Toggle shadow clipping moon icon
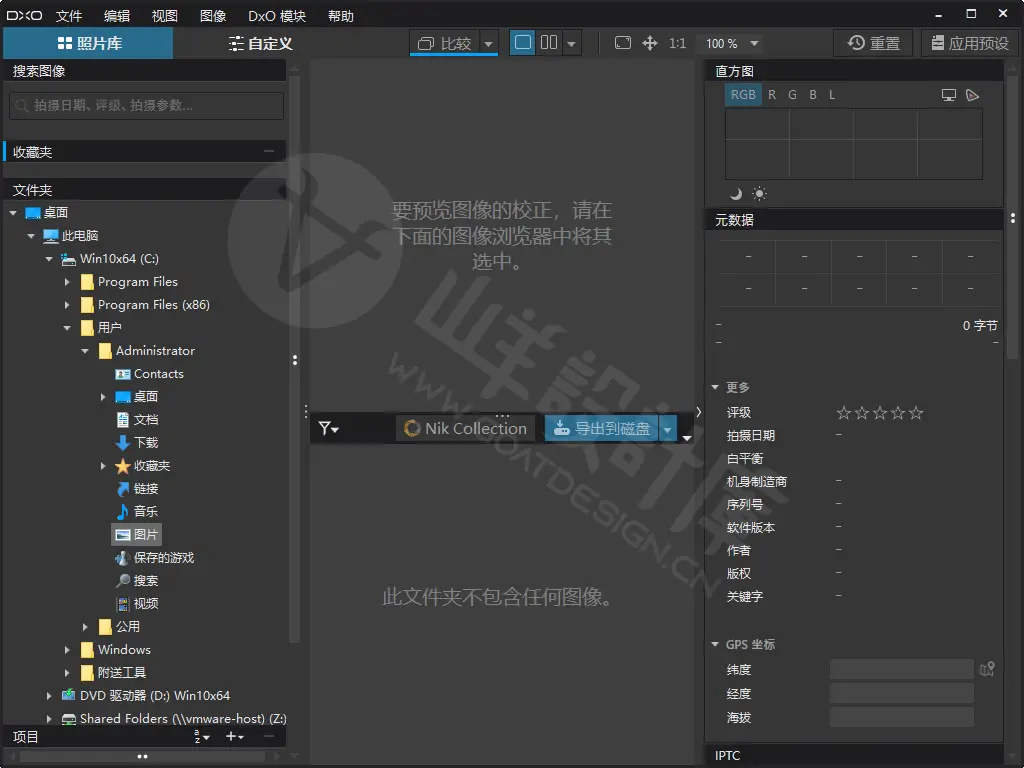 click(736, 193)
